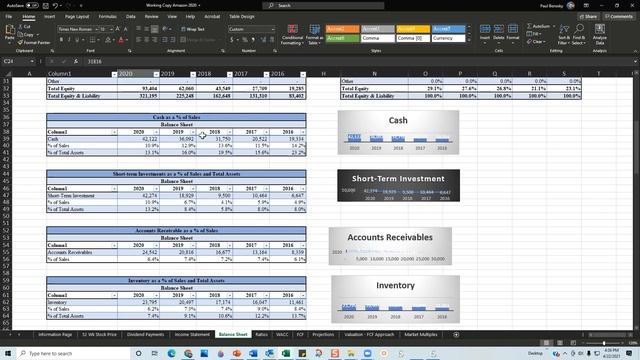
Task: Expand the AutoSum dropdown arrow
Action: coord(554,26)
